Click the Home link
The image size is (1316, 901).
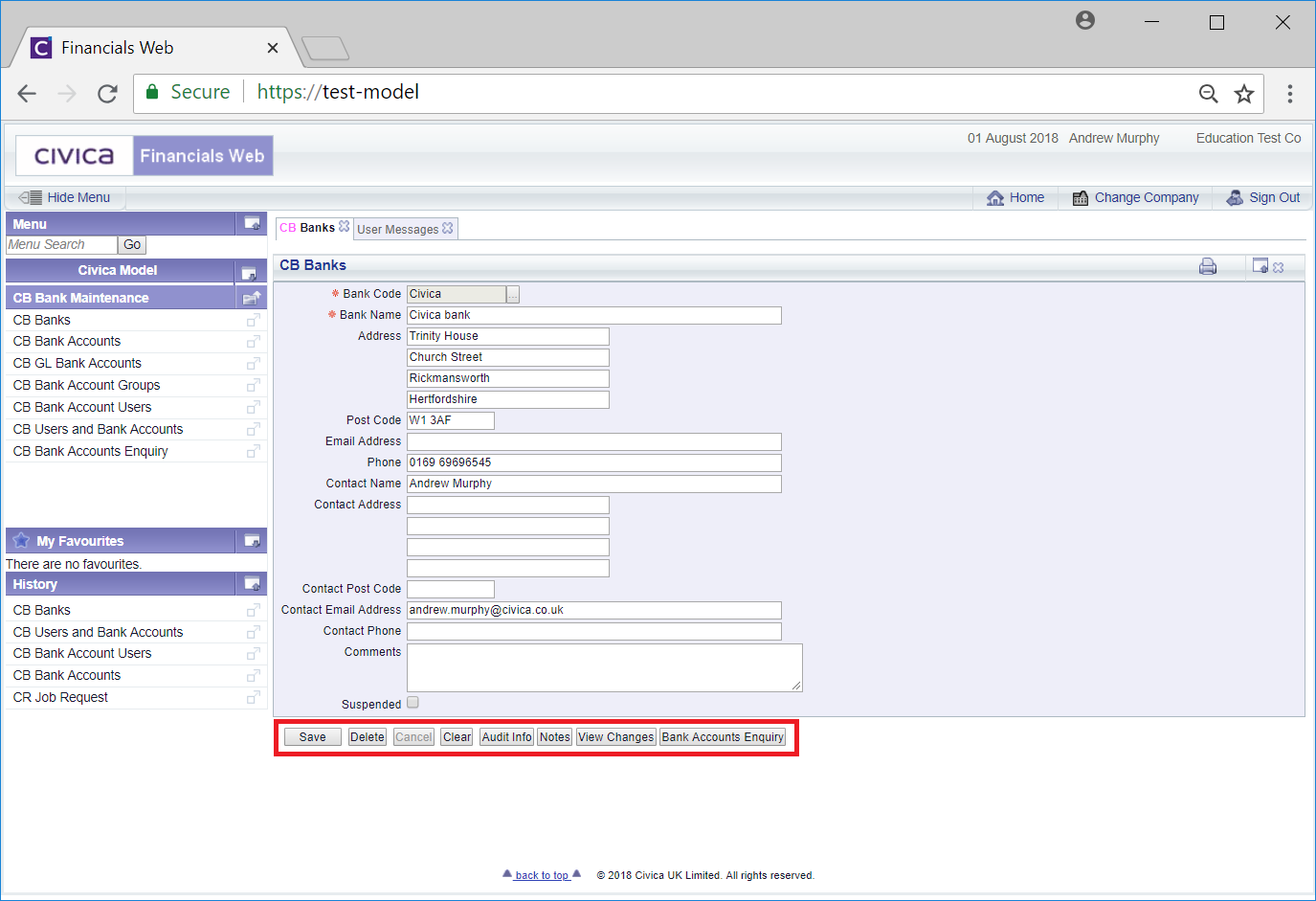coord(1015,198)
